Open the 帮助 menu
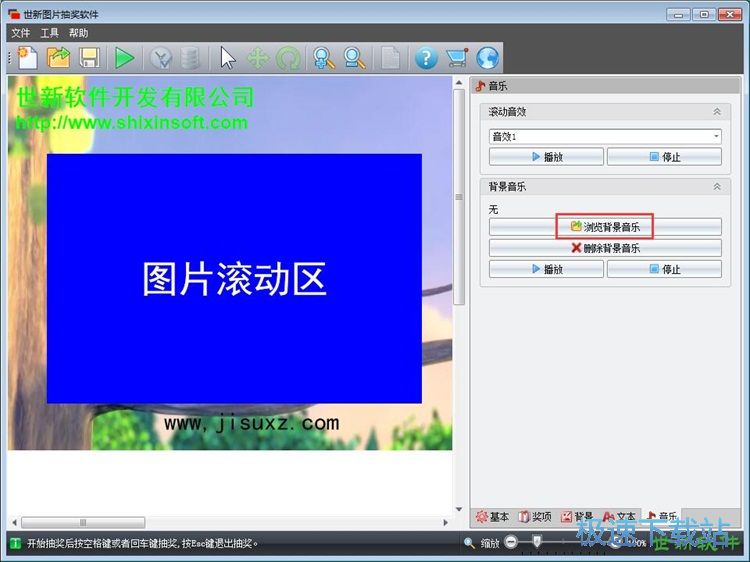 pyautogui.click(x=78, y=33)
